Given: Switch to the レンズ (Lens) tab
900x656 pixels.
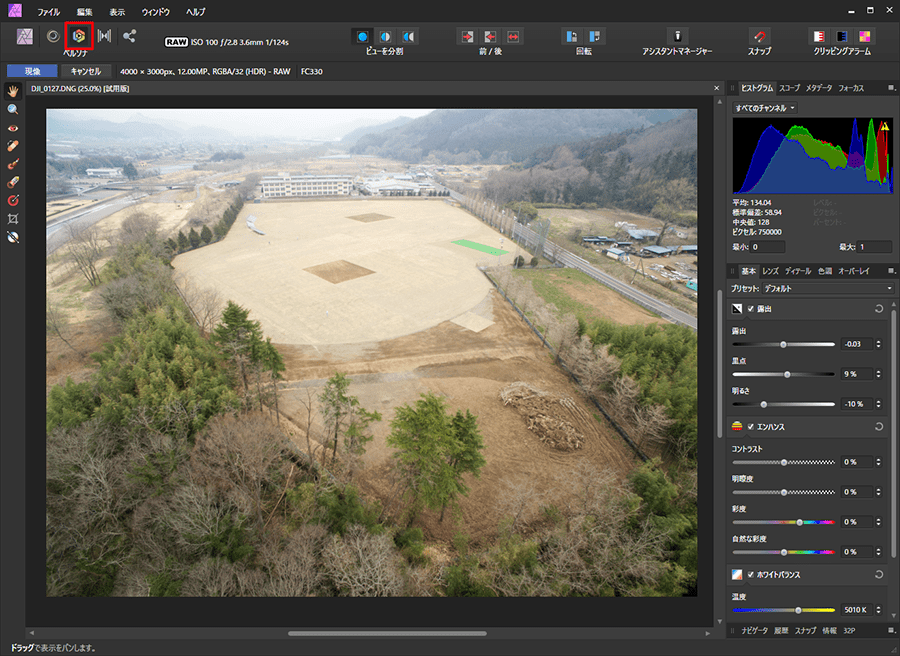Looking at the screenshot, I should pos(770,271).
